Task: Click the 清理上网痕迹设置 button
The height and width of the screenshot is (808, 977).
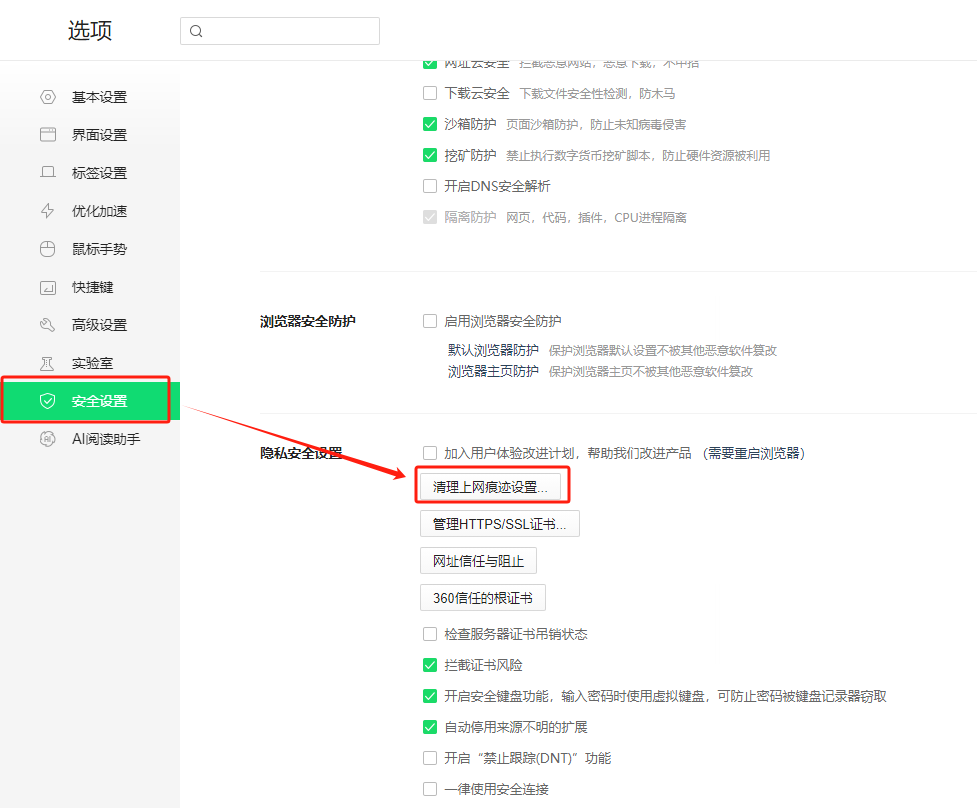Action: (x=490, y=487)
